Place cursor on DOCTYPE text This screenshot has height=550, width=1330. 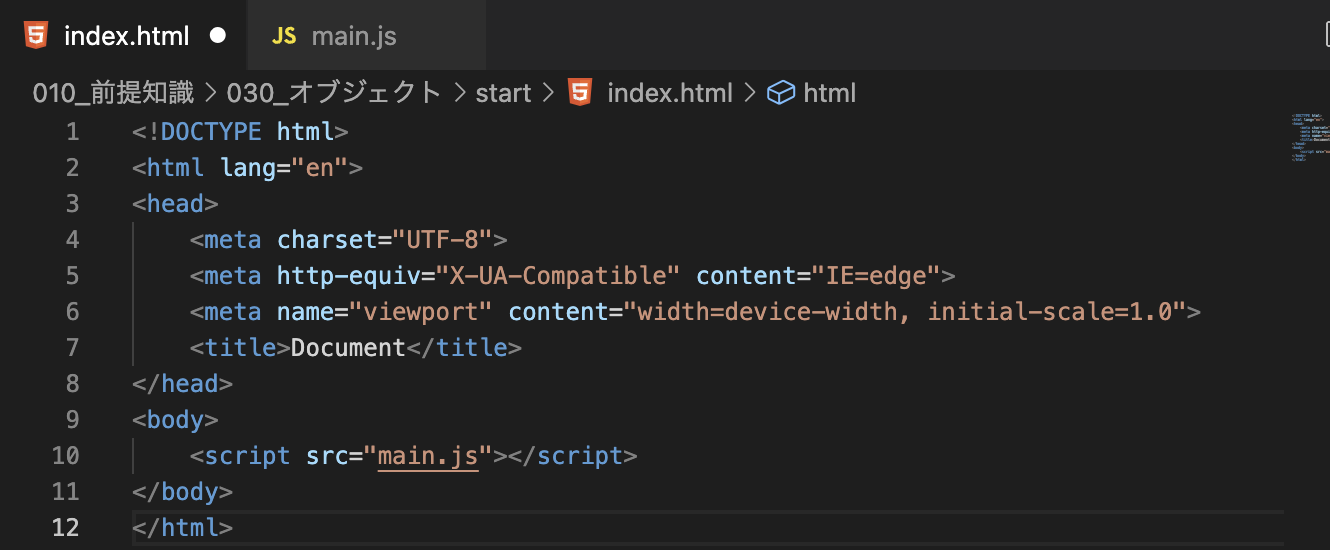tap(212, 132)
